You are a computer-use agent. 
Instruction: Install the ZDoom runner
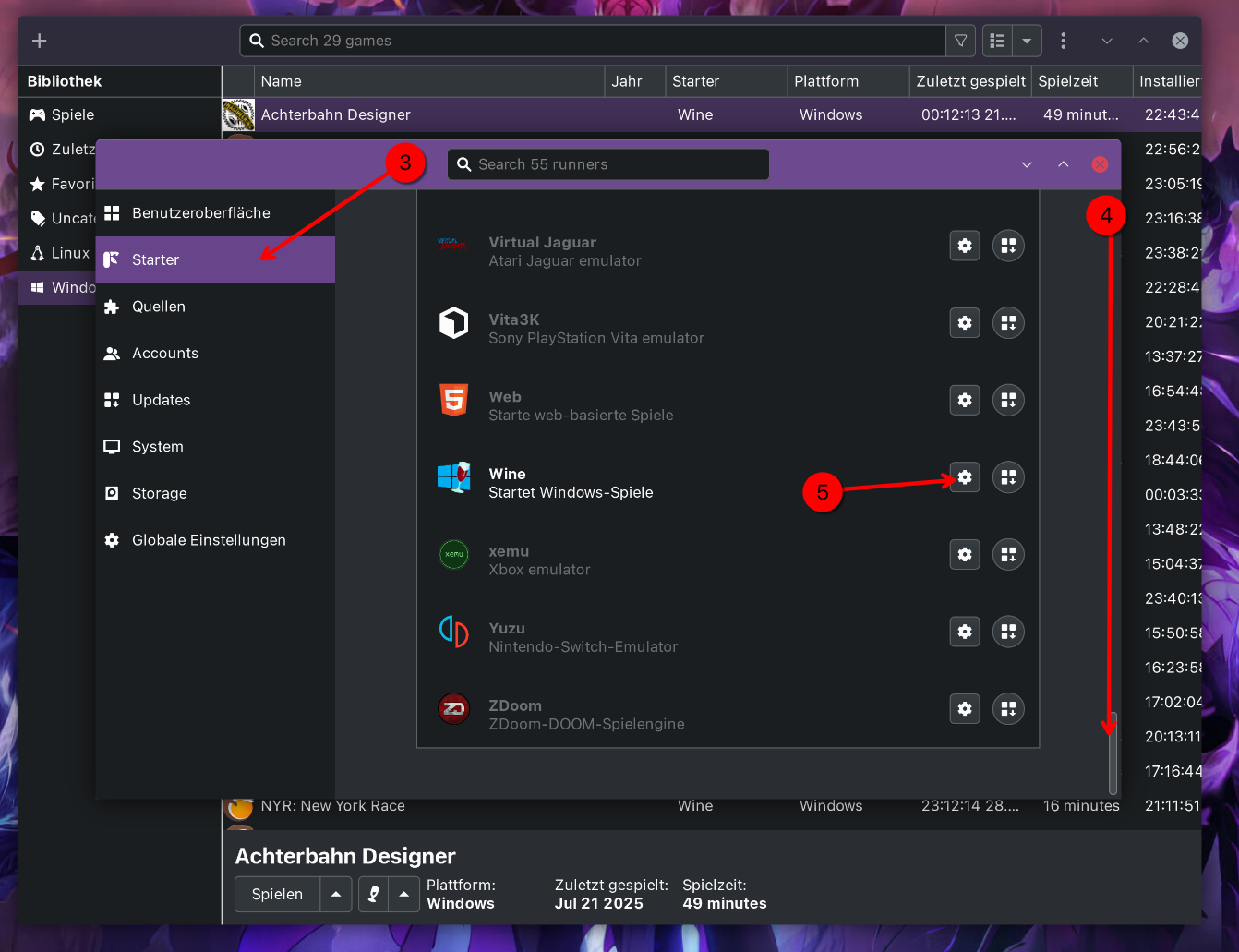click(x=1008, y=708)
